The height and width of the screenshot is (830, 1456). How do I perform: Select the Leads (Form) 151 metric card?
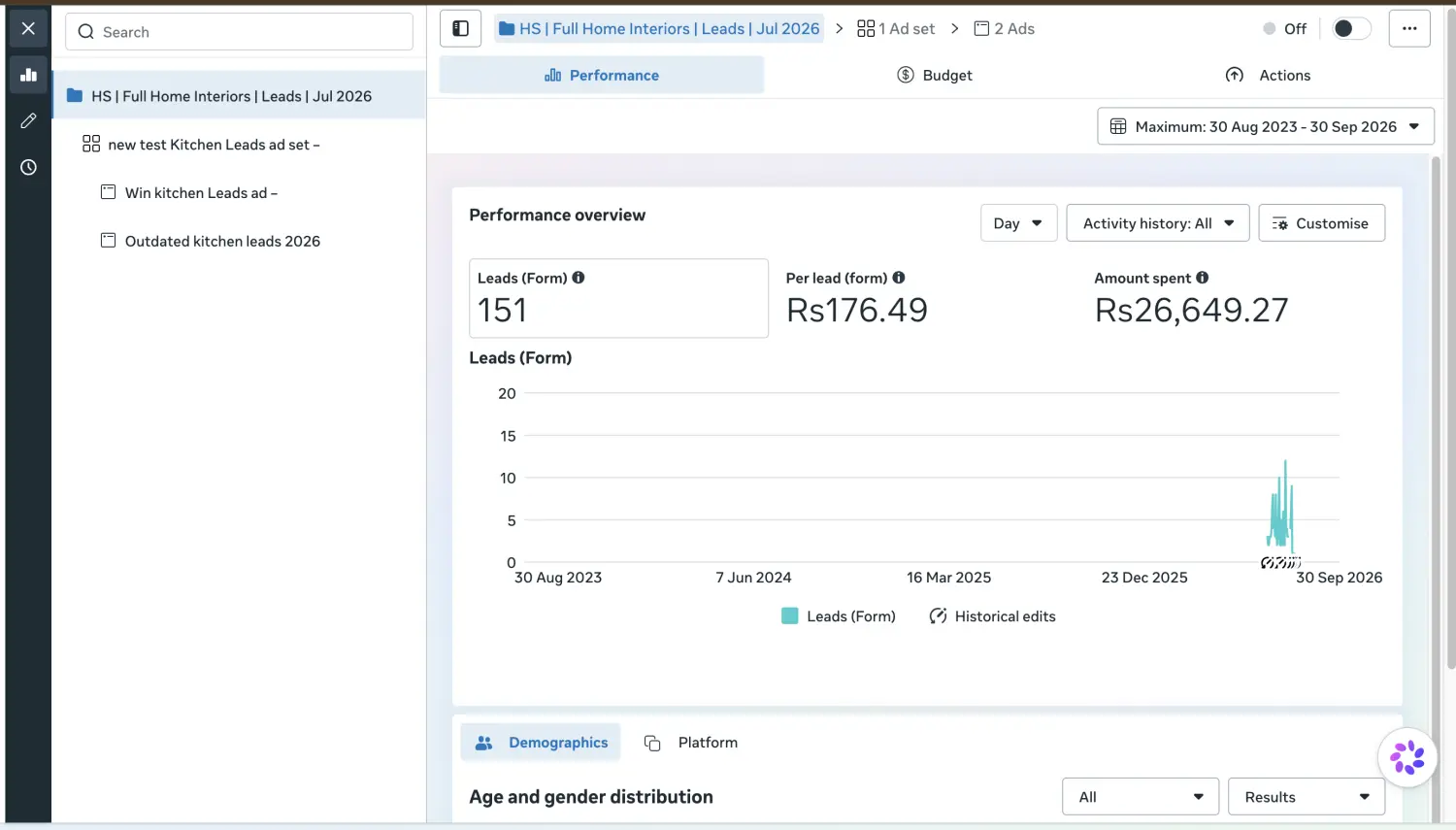click(618, 298)
